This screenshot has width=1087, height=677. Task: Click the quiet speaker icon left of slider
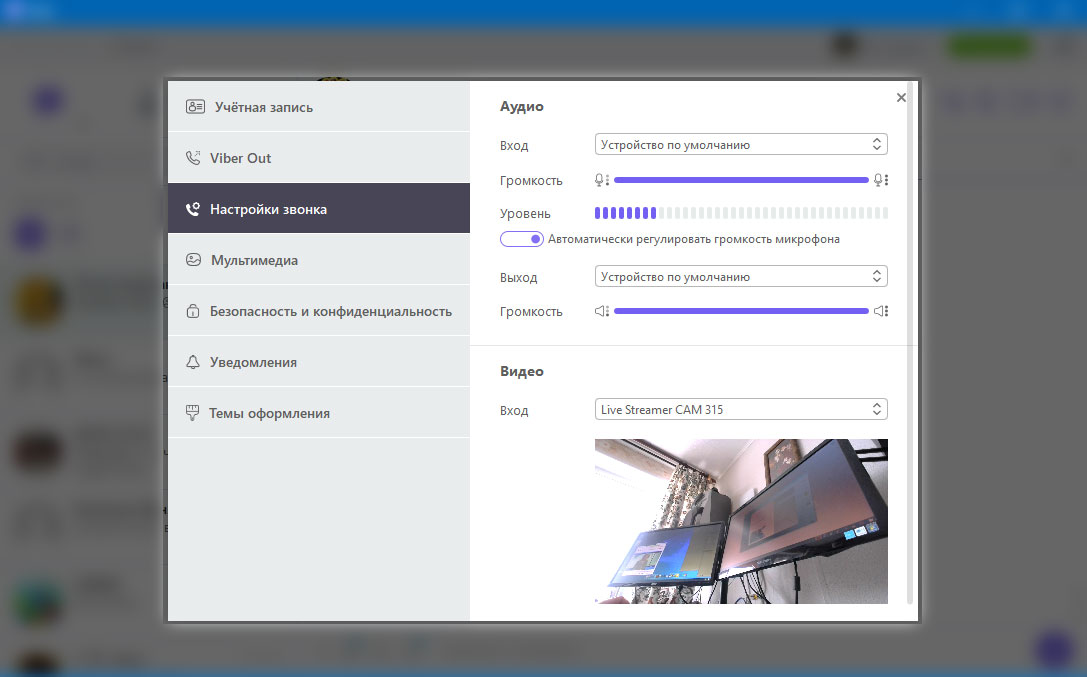click(x=601, y=311)
